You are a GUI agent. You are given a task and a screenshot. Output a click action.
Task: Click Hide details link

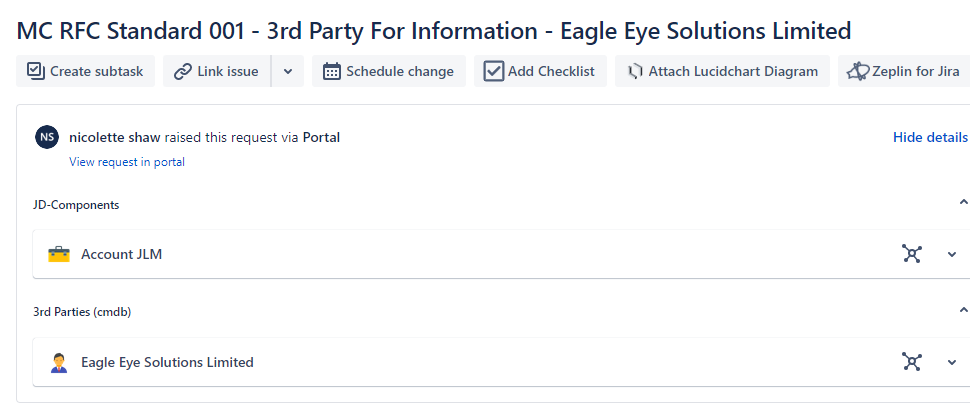(x=930, y=137)
